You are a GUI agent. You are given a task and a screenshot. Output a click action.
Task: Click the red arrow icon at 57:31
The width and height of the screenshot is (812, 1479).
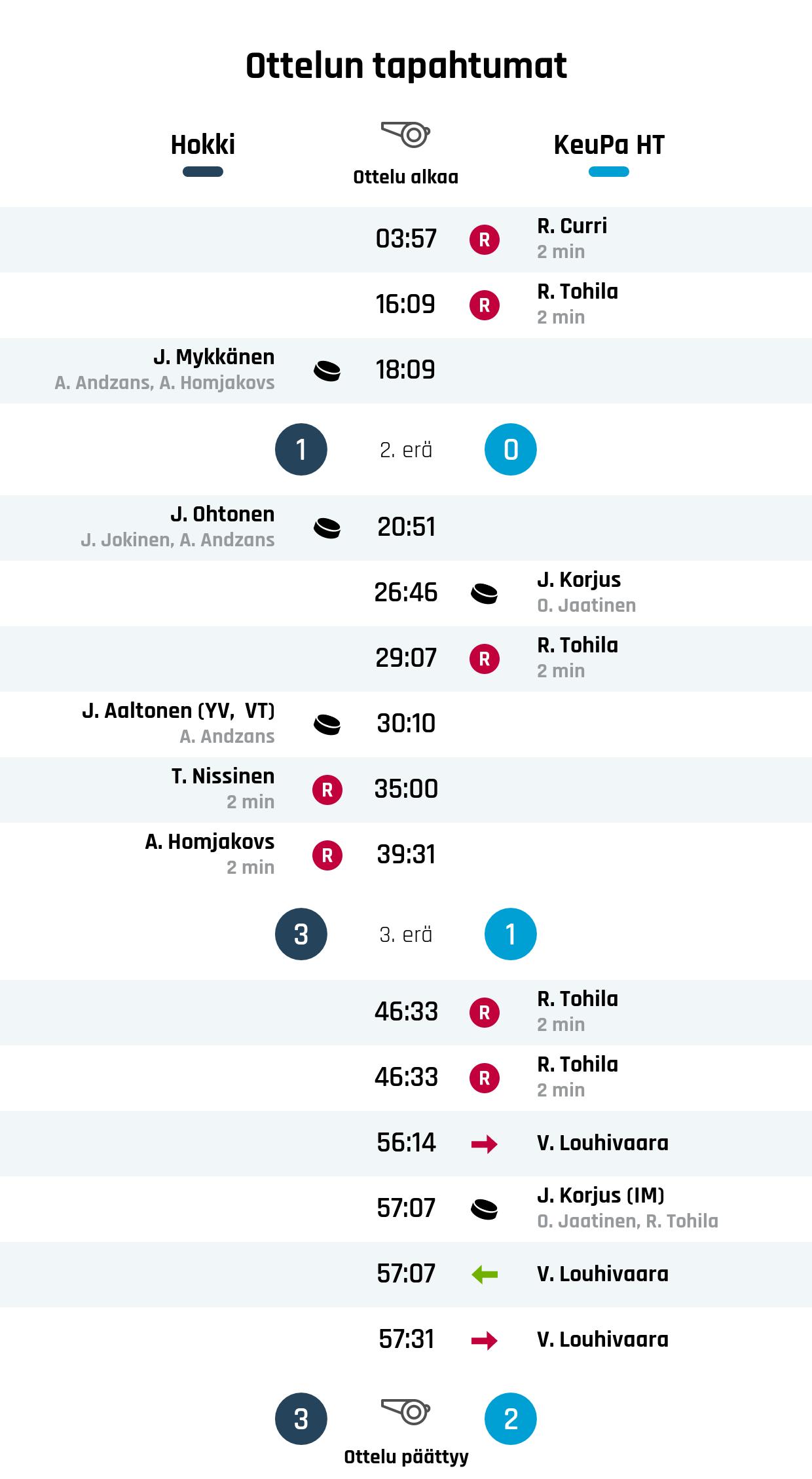[x=485, y=1340]
